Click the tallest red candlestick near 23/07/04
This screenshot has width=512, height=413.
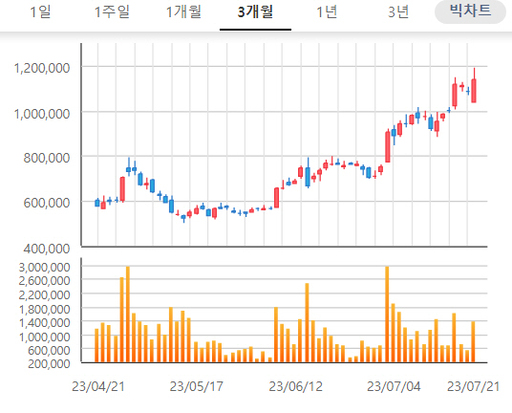pyautogui.click(x=387, y=147)
